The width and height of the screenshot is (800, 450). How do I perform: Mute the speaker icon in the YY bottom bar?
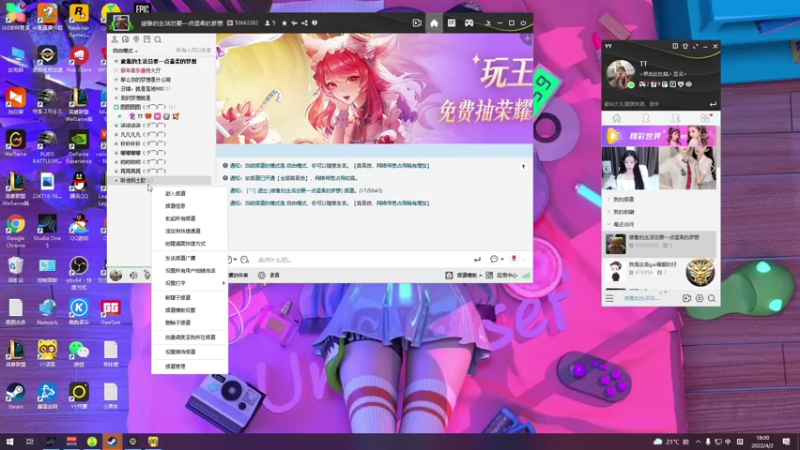pyautogui.click(x=133, y=275)
